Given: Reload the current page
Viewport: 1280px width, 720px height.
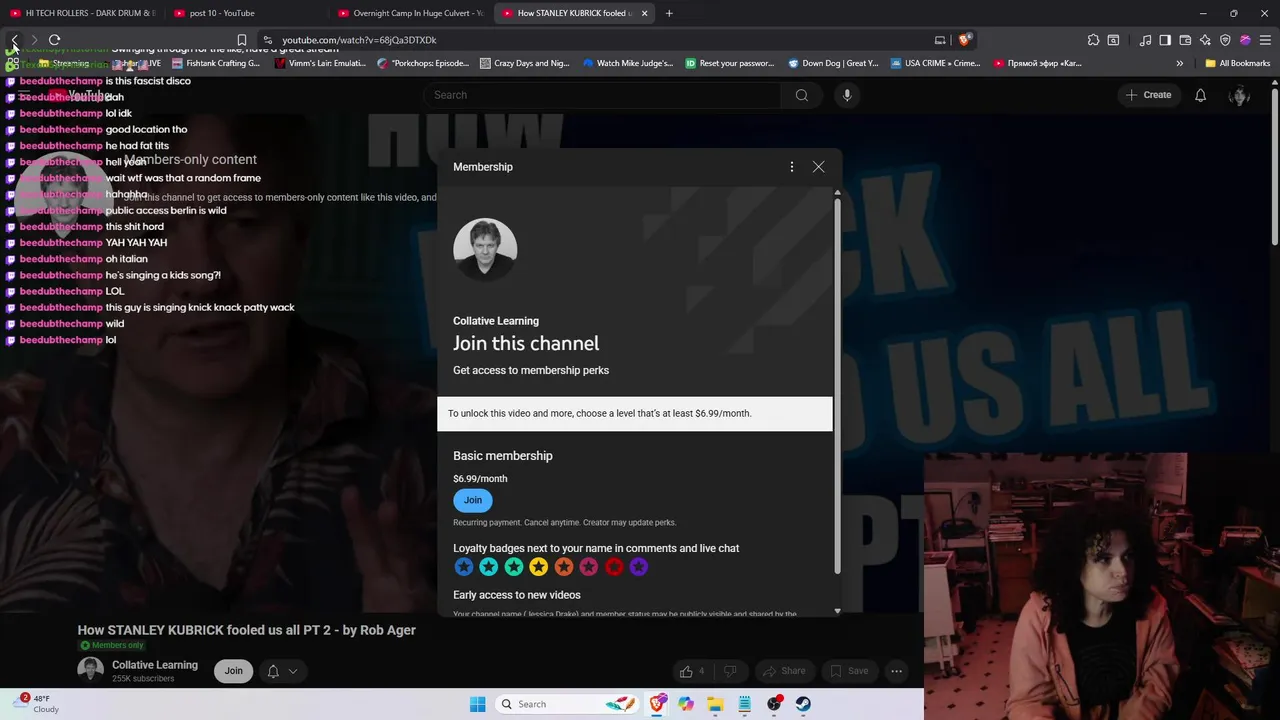Looking at the screenshot, I should 55,40.
